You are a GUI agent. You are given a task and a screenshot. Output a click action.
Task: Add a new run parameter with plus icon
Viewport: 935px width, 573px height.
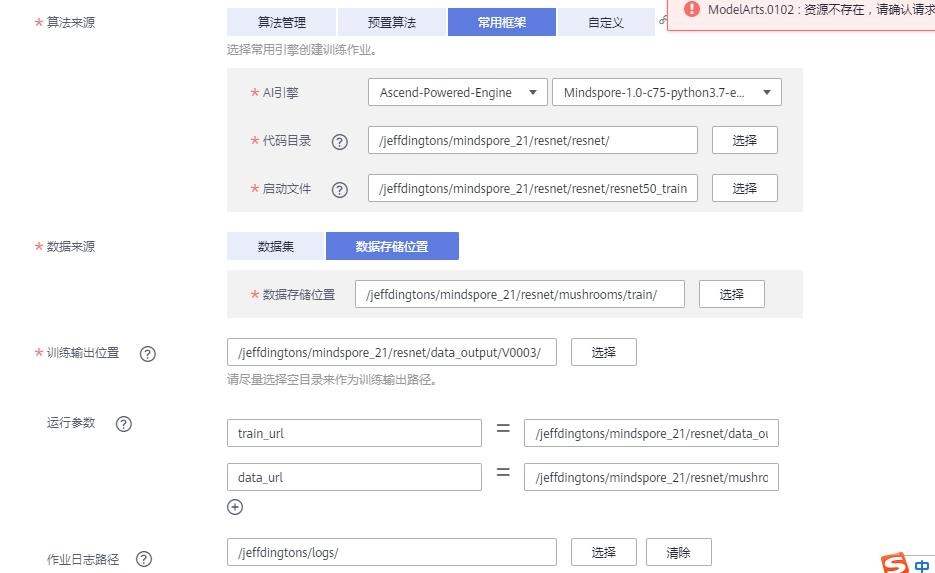235,507
